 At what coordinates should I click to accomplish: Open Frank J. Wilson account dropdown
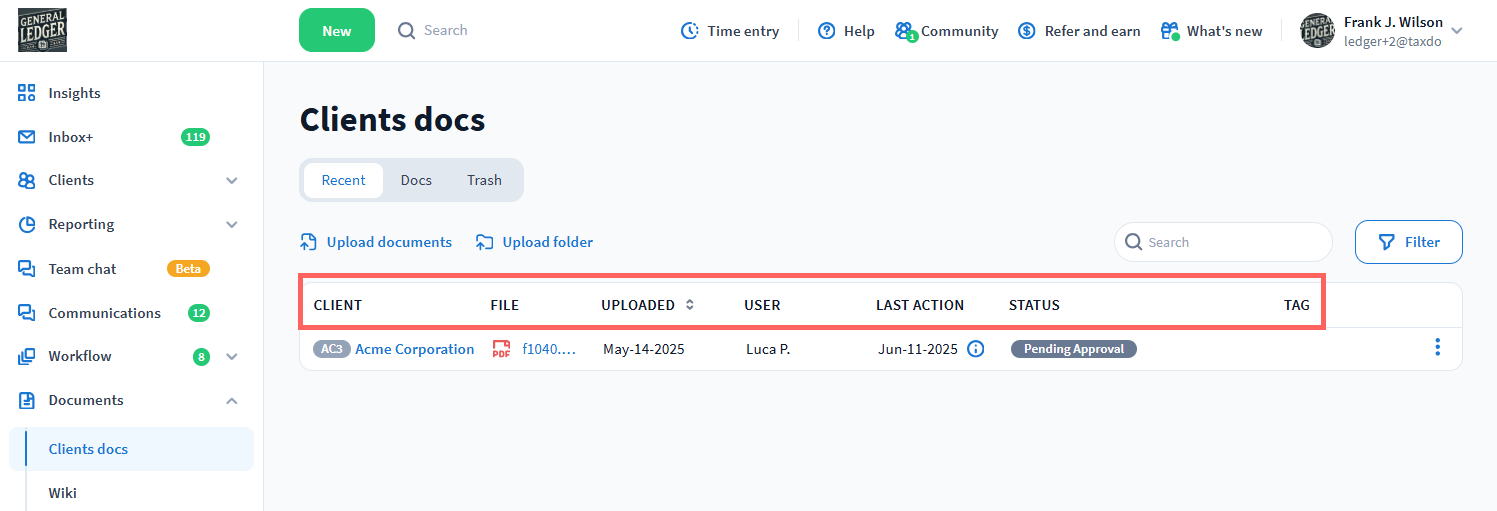[1457, 31]
